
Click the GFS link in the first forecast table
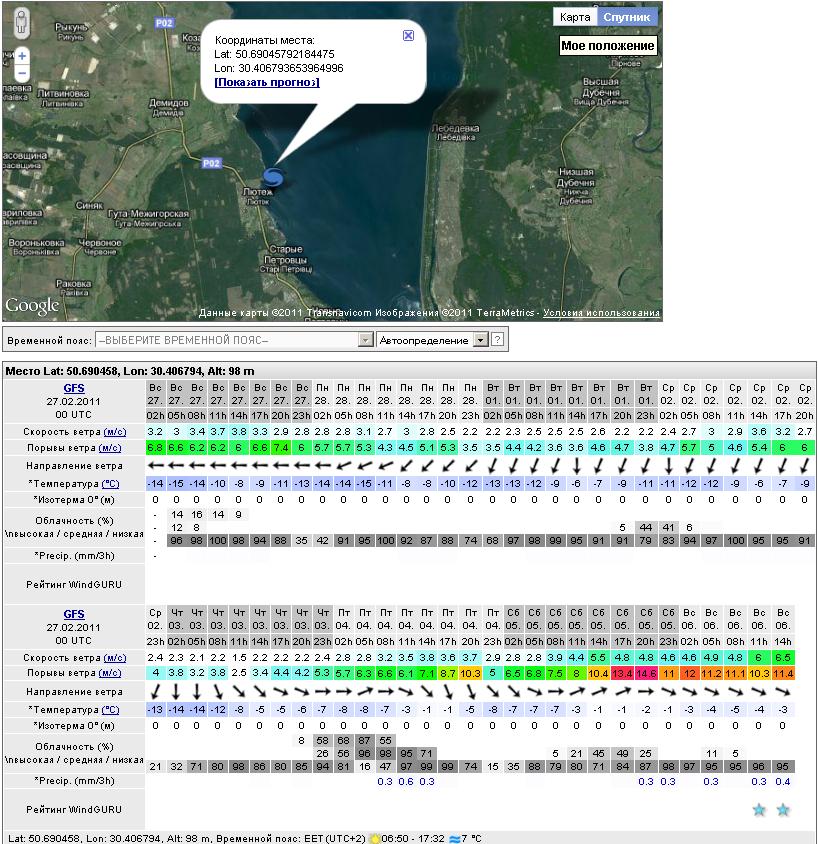pyautogui.click(x=74, y=386)
